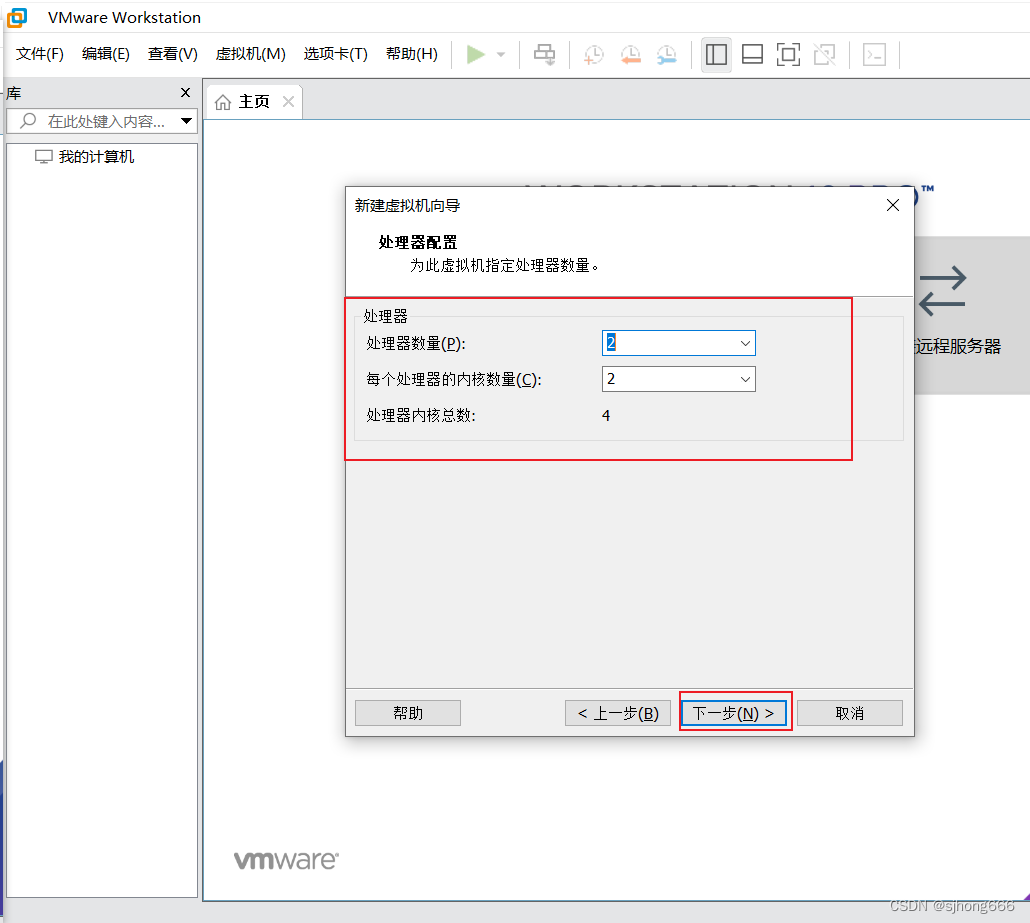Expand the library search filter dropdown
Viewport: 1030px width, 923px height.
[187, 121]
